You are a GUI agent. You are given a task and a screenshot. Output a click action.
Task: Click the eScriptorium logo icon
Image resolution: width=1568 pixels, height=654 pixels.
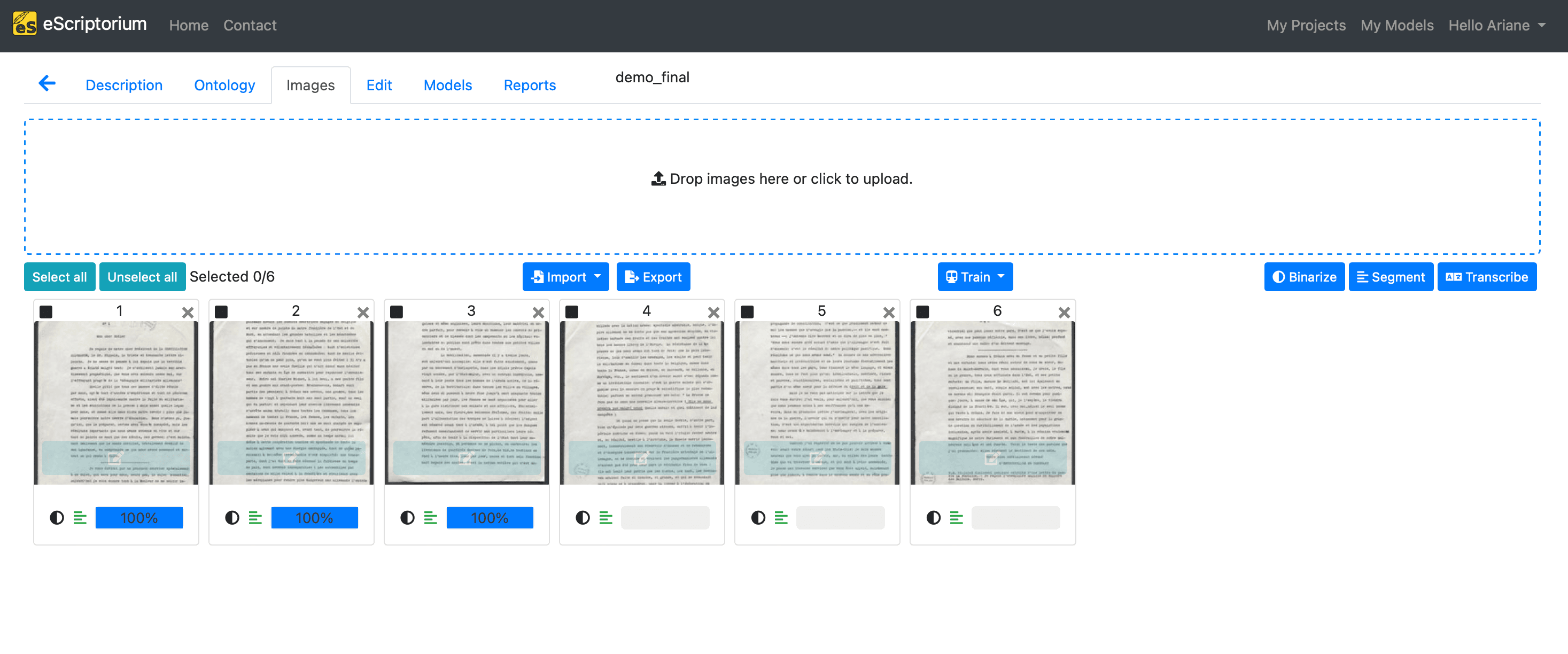coord(25,25)
